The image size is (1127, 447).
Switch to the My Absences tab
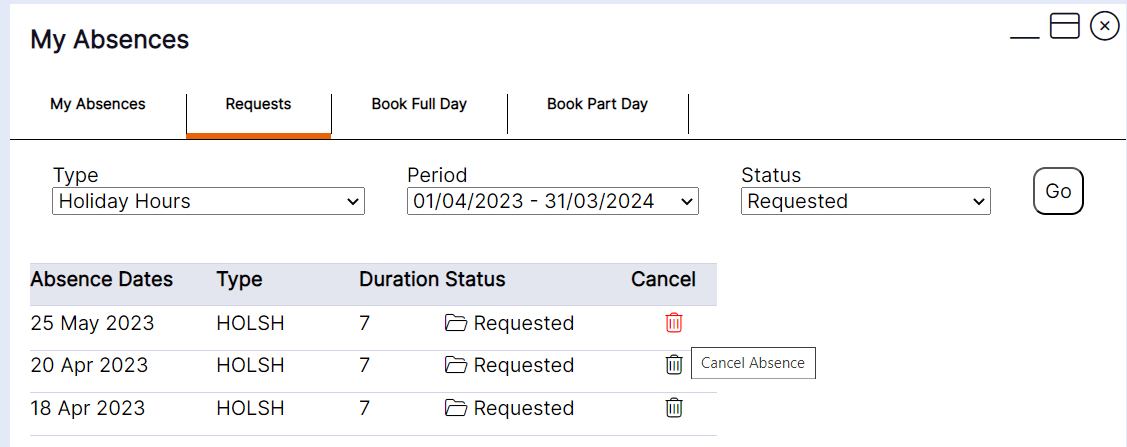pyautogui.click(x=98, y=104)
